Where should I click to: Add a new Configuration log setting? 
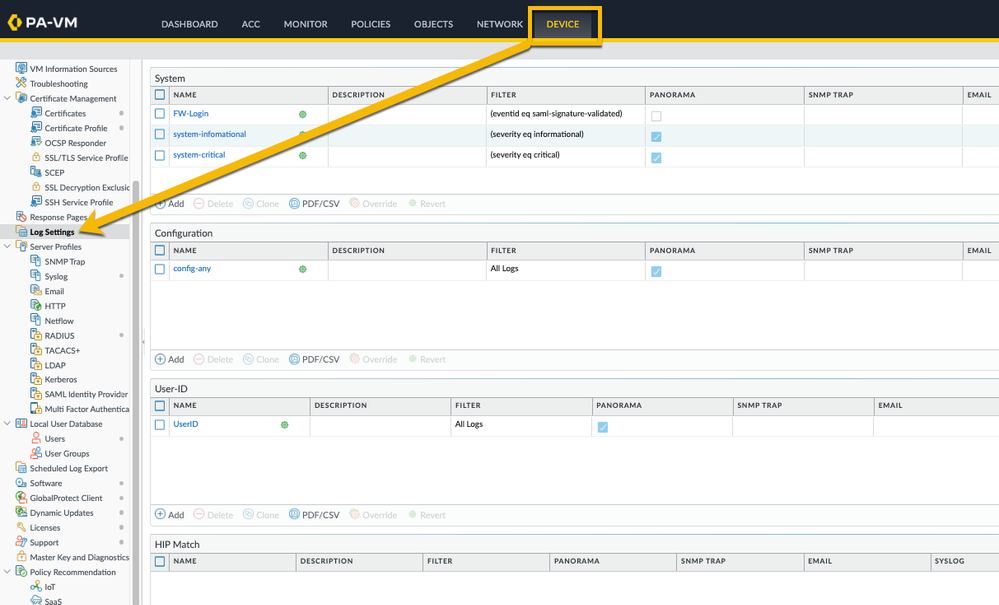(x=169, y=359)
